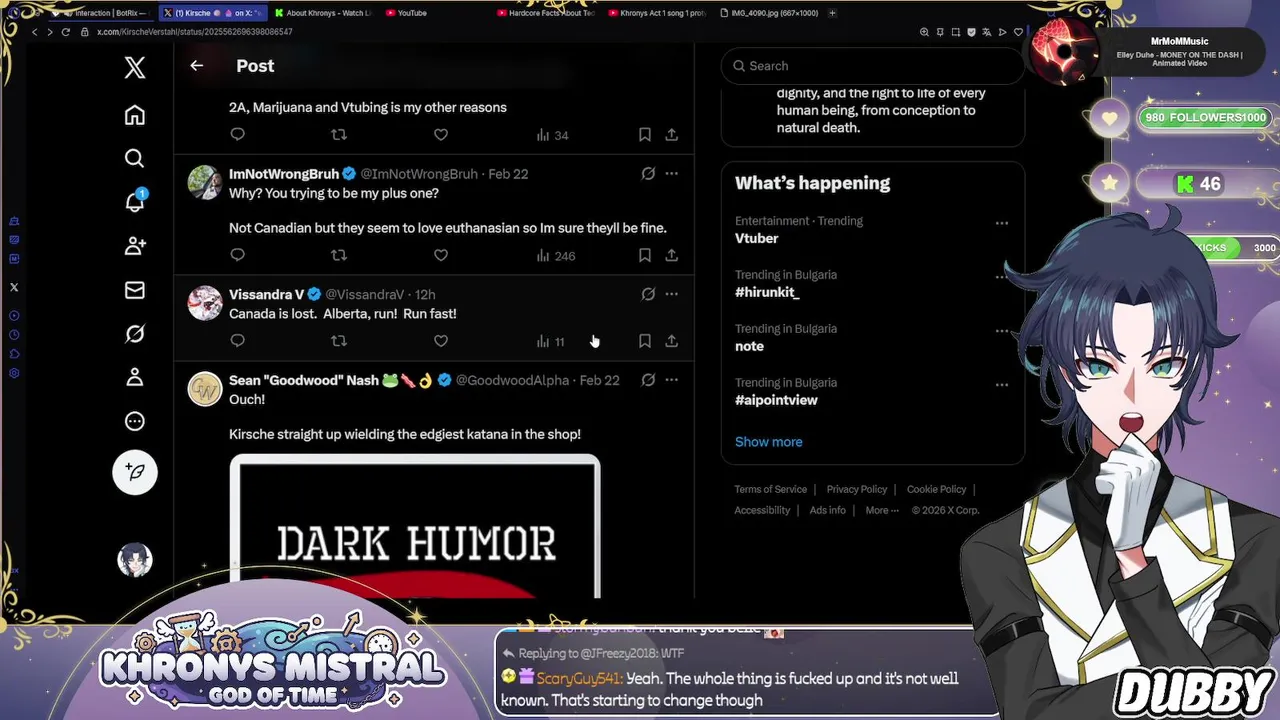Switch to IMG_4090.jpg browser tab
The height and width of the screenshot is (720, 1280).
coord(768,13)
